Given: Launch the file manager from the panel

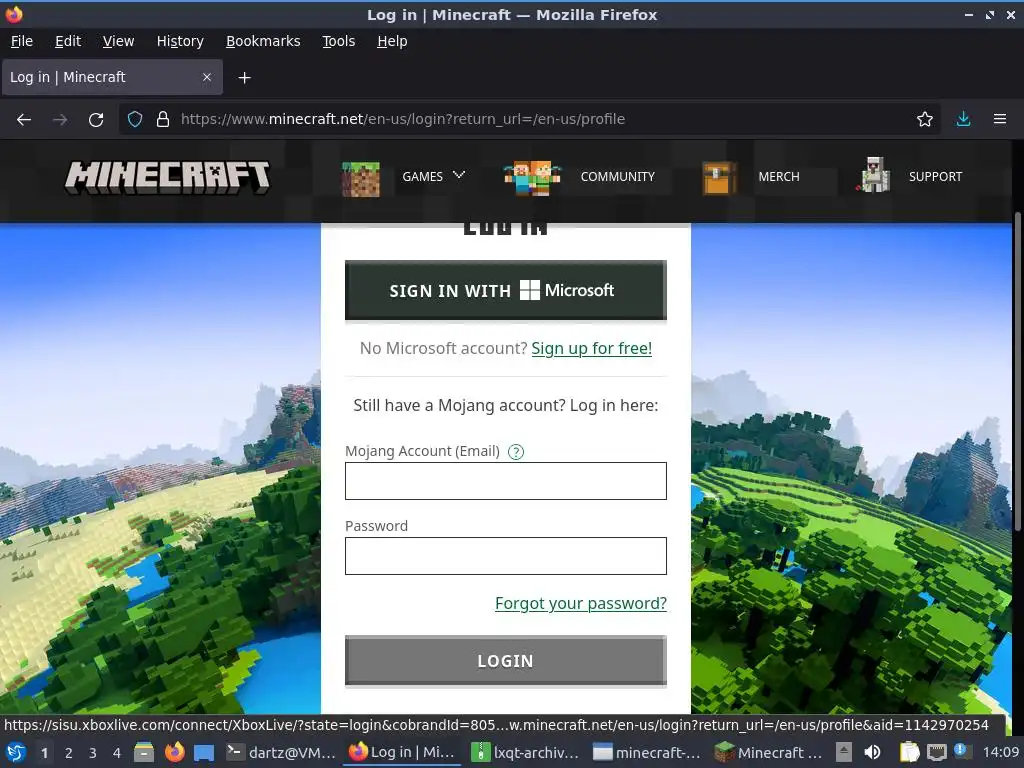Looking at the screenshot, I should pyautogui.click(x=144, y=752).
